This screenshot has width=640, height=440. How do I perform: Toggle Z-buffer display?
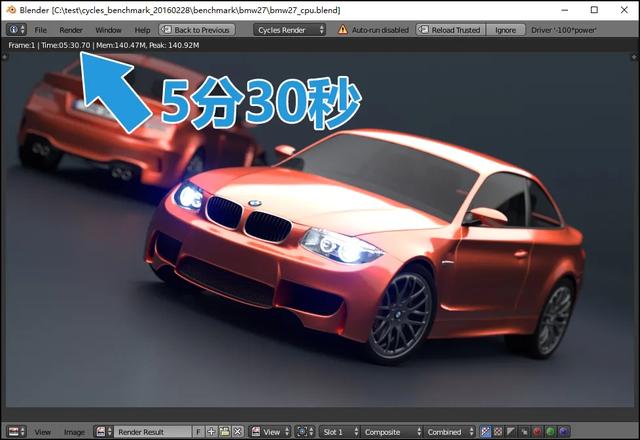coord(524,431)
